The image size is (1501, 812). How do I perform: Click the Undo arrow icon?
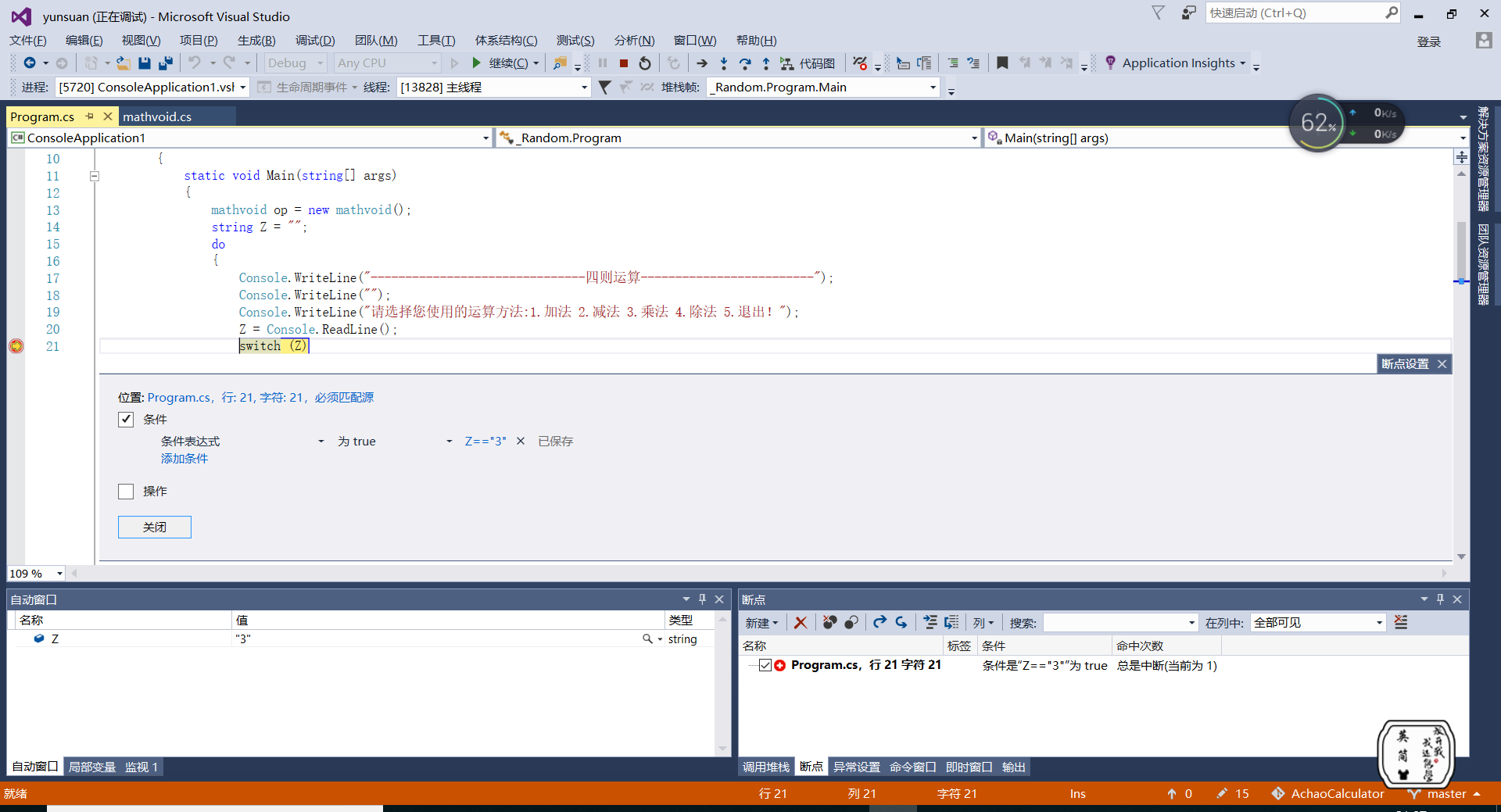pos(195,63)
